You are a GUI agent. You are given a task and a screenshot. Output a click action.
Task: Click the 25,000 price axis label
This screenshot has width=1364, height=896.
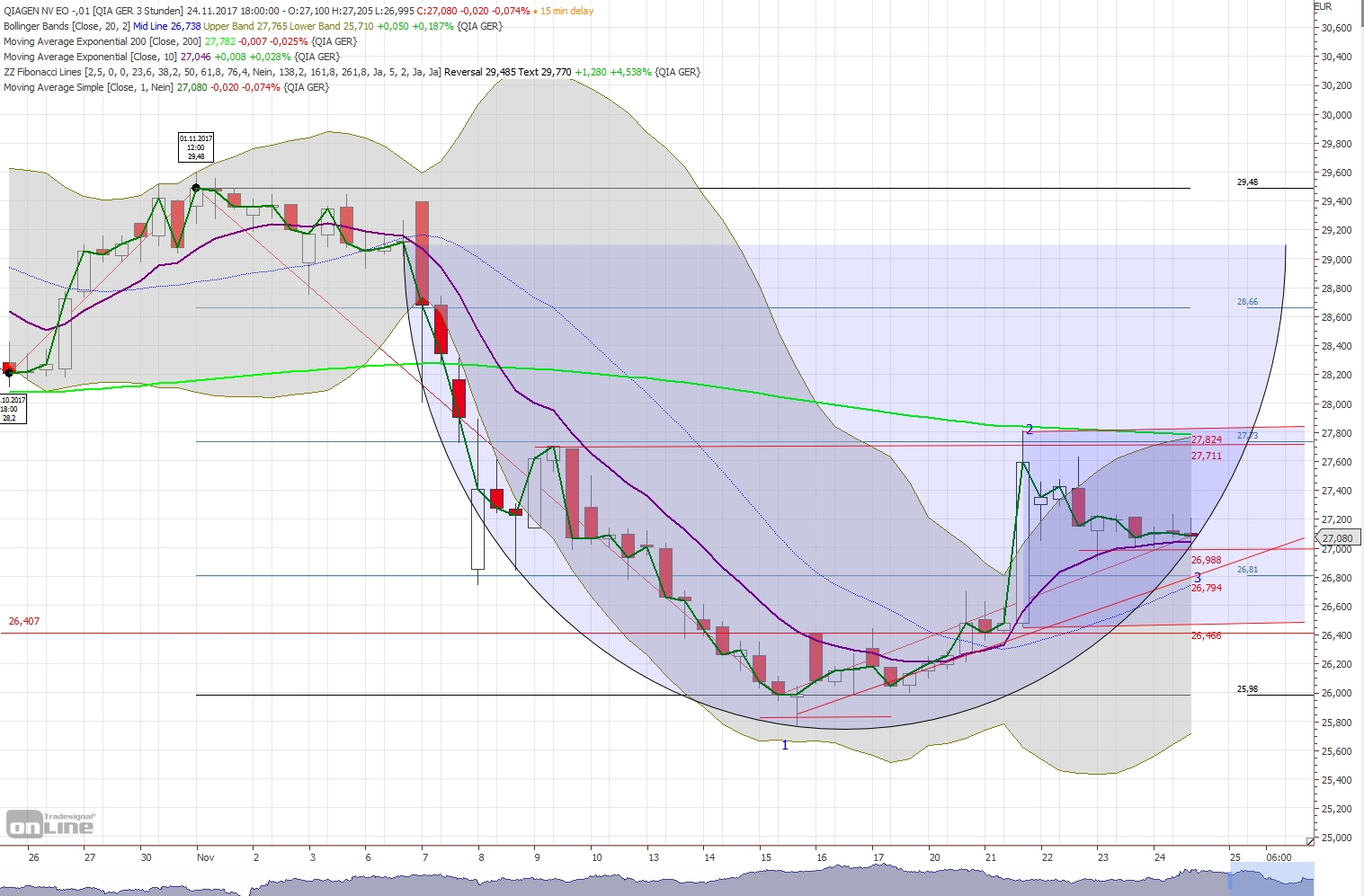click(x=1337, y=838)
